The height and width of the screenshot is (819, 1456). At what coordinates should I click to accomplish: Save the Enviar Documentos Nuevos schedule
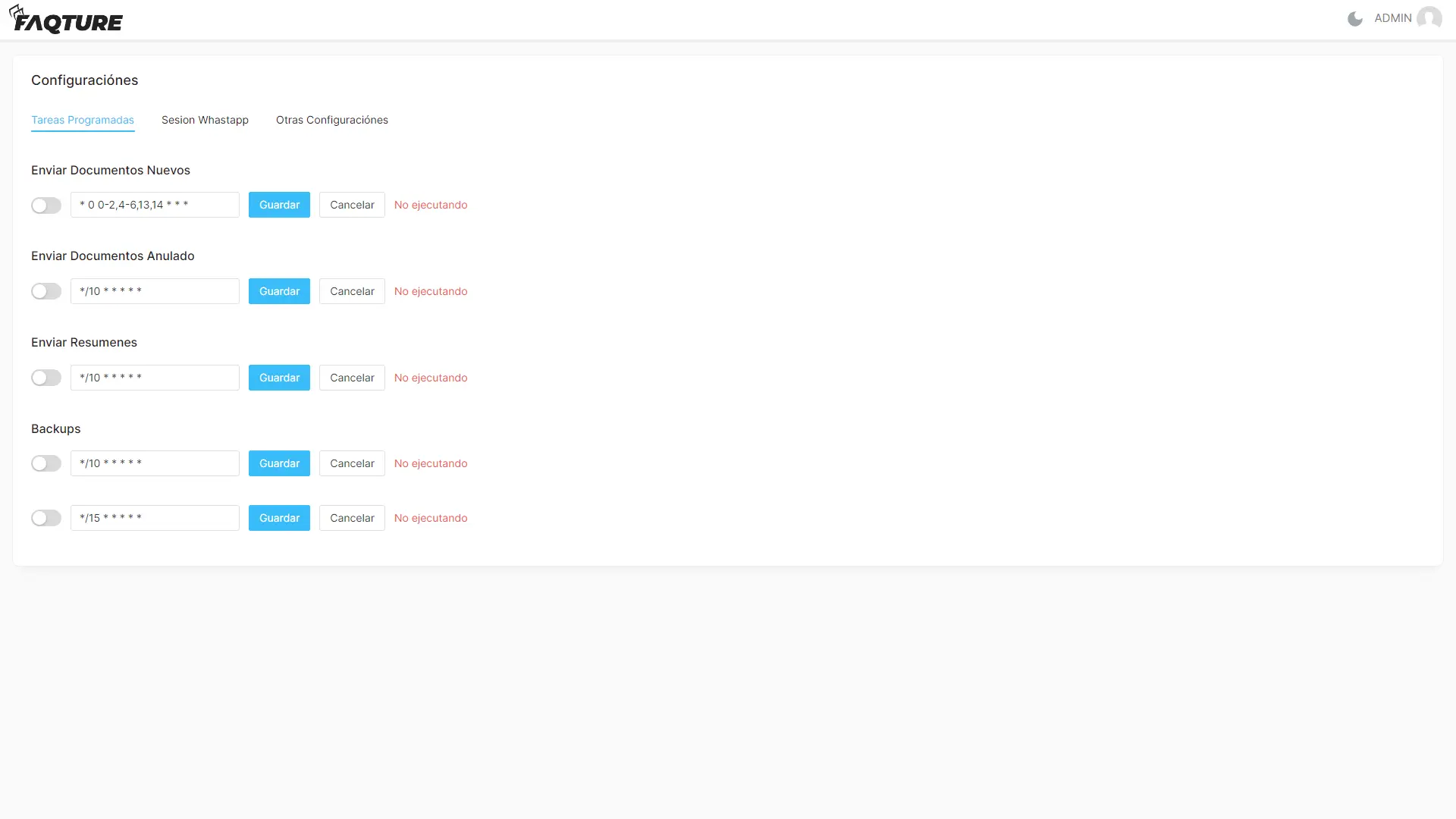pyautogui.click(x=279, y=205)
